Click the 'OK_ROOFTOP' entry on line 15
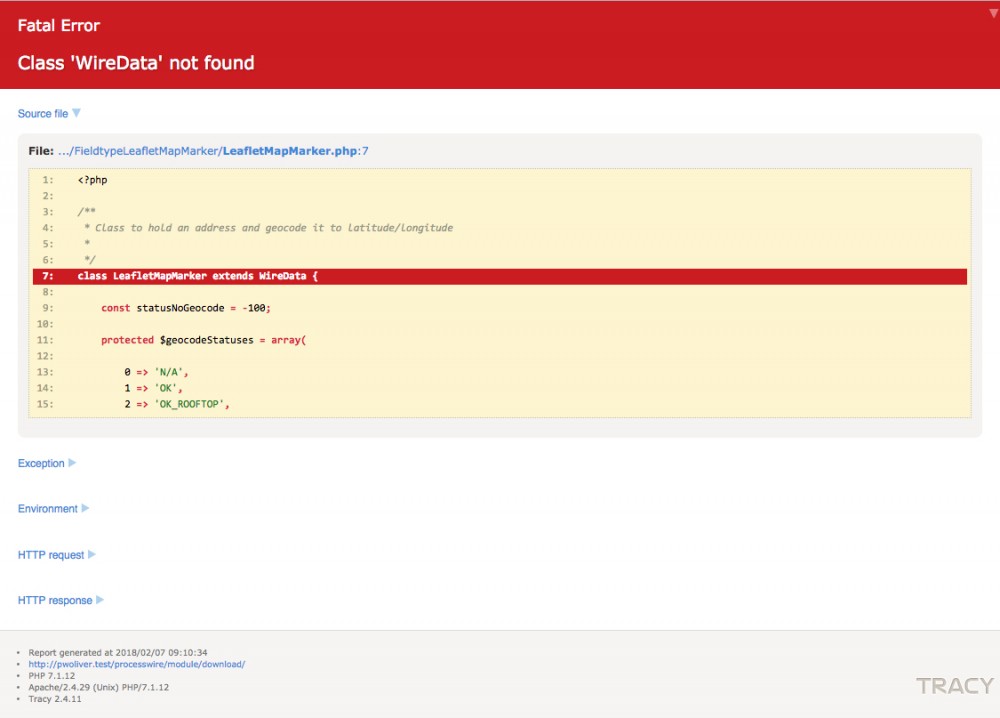The width and height of the screenshot is (1000, 718). [x=191, y=404]
